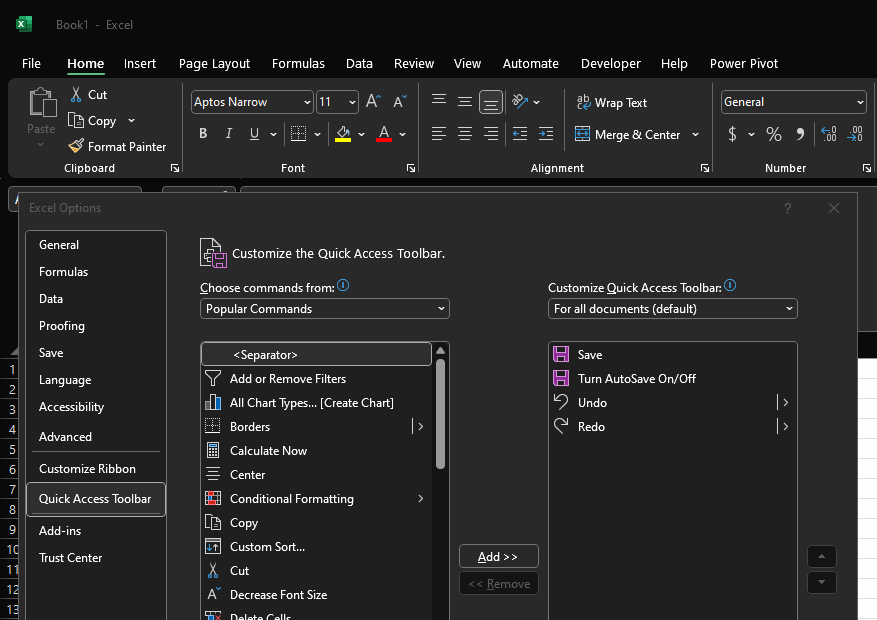Click the Accounting Number Format dollar icon
Image resolution: width=877 pixels, height=620 pixels.
tap(733, 134)
